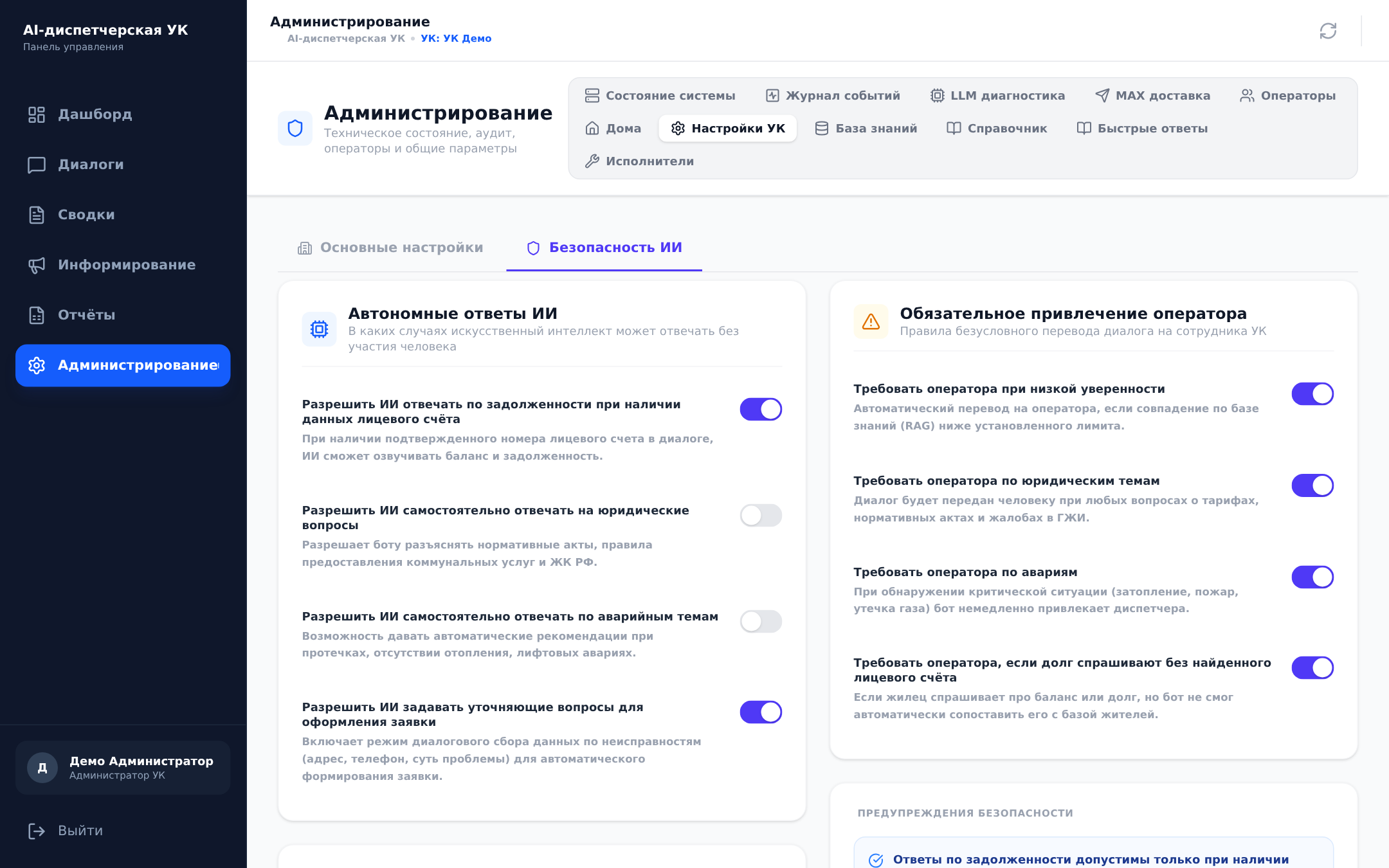
Task: Open the Журнал событий tab
Action: click(x=833, y=96)
